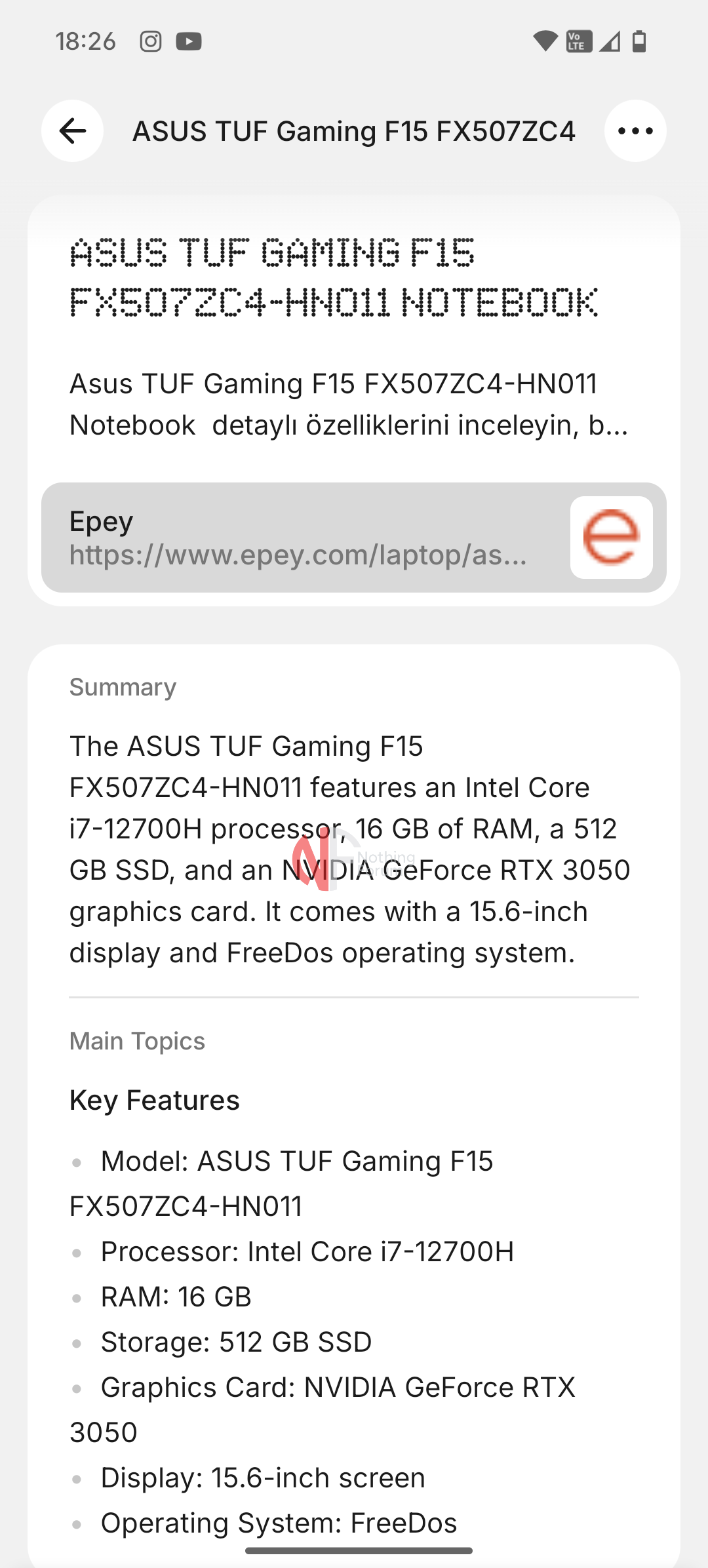Tap the Processor: Intel Core i7-12700H bullet
The image size is (708, 1568).
[307, 1251]
